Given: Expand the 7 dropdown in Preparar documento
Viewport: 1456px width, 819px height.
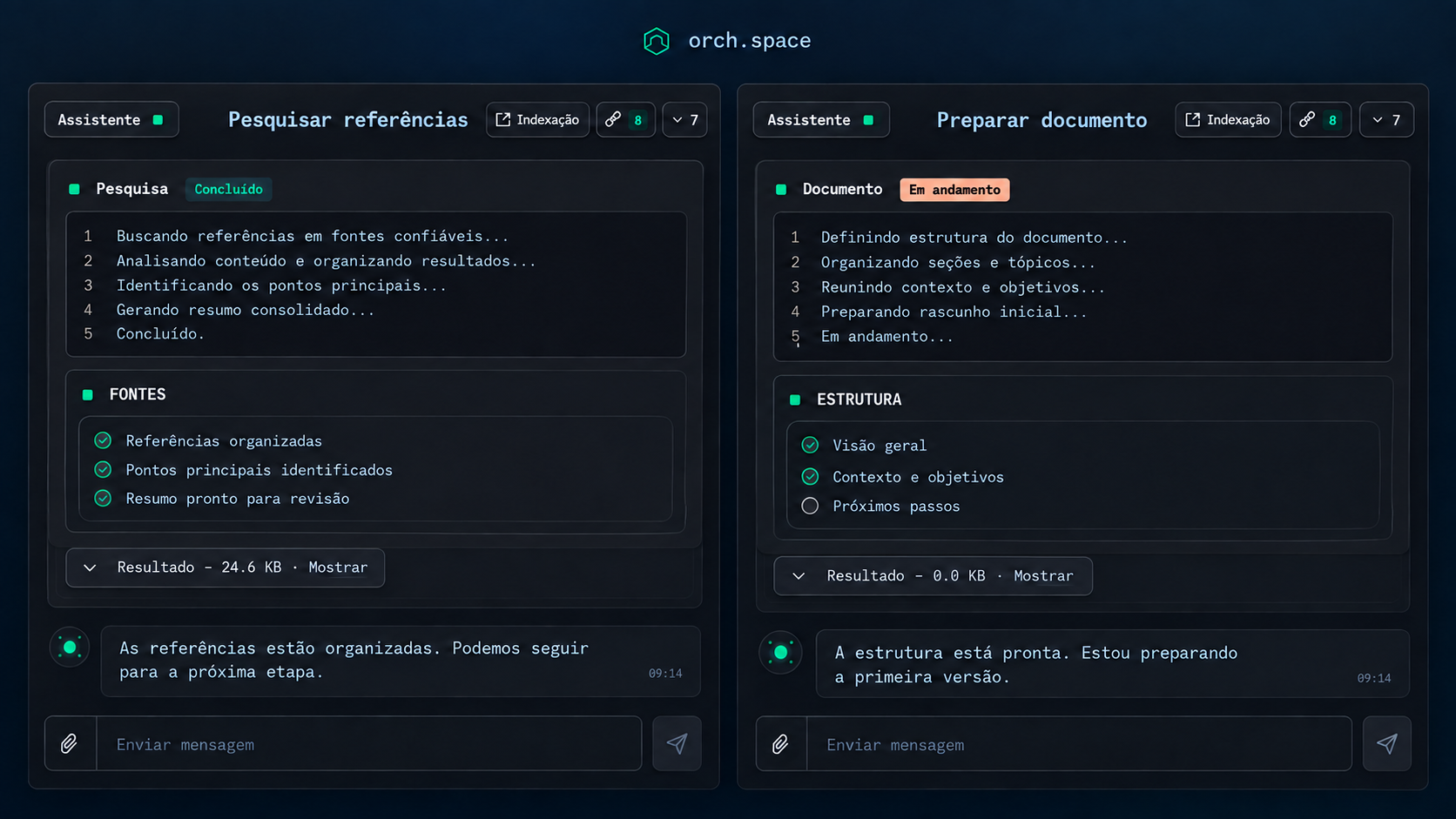Looking at the screenshot, I should click(1386, 119).
